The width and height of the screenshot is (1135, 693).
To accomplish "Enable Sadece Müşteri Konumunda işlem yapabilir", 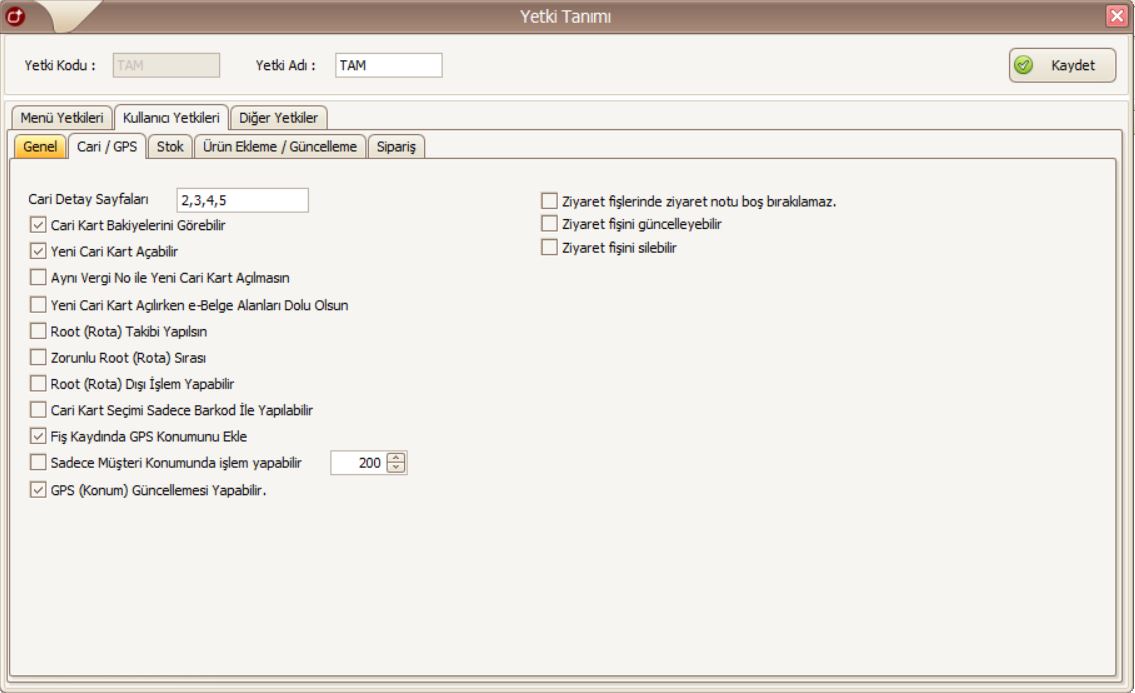I will click(38, 462).
